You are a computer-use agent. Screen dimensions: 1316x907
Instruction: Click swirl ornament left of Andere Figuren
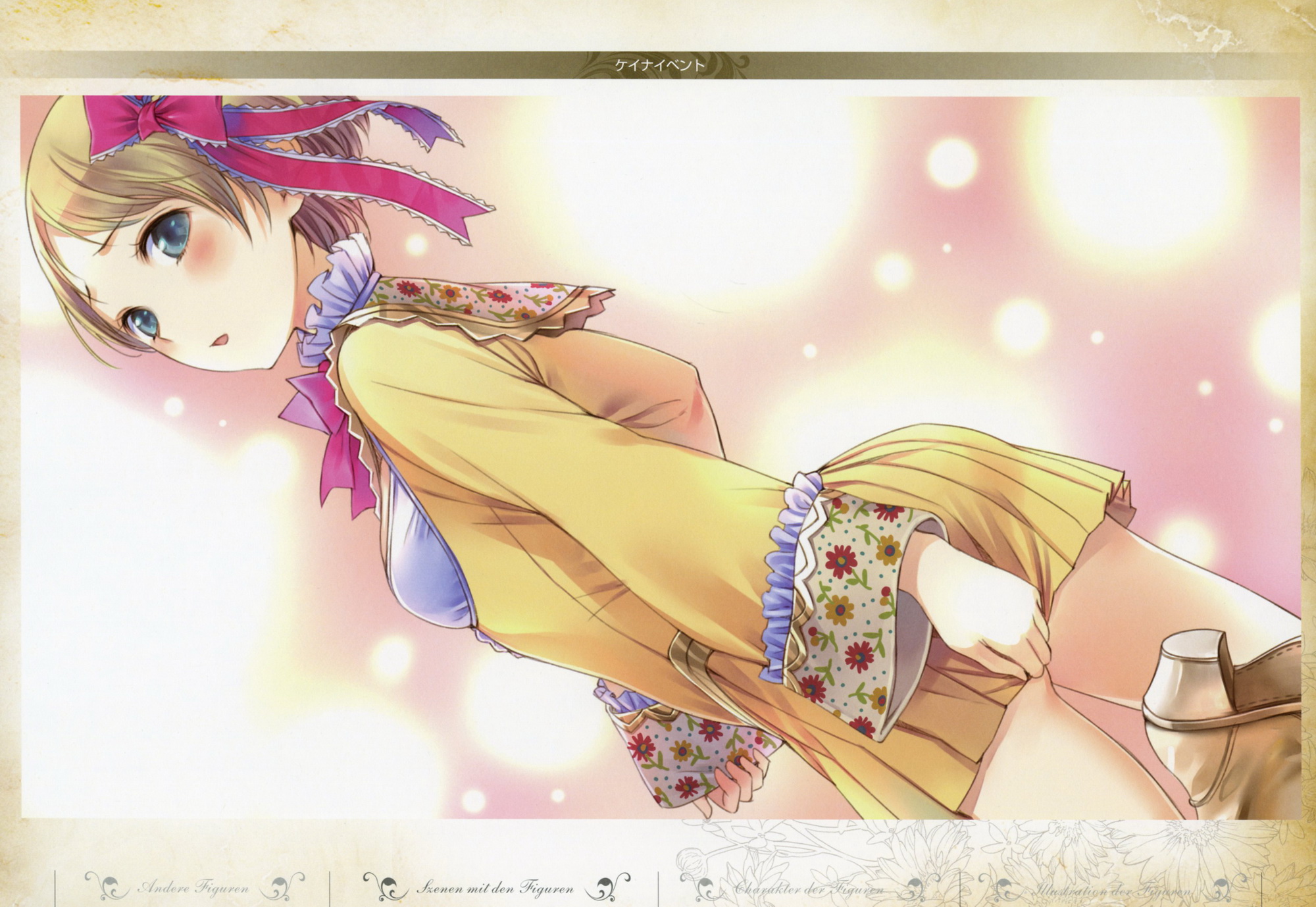click(x=107, y=886)
